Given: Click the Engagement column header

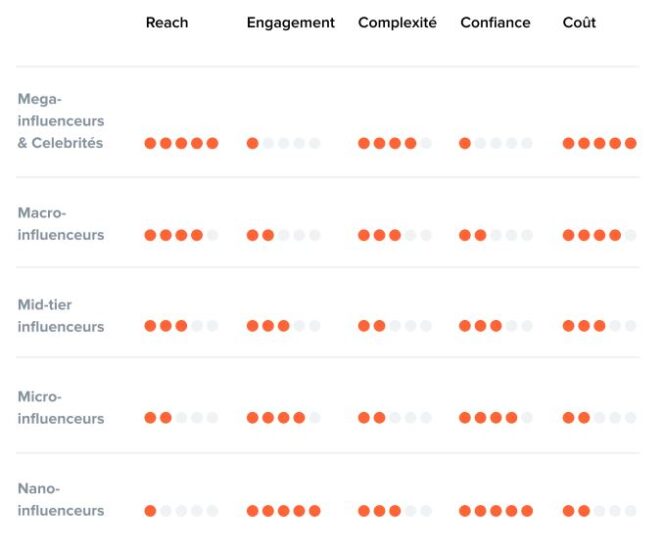Looking at the screenshot, I should (x=290, y=22).
